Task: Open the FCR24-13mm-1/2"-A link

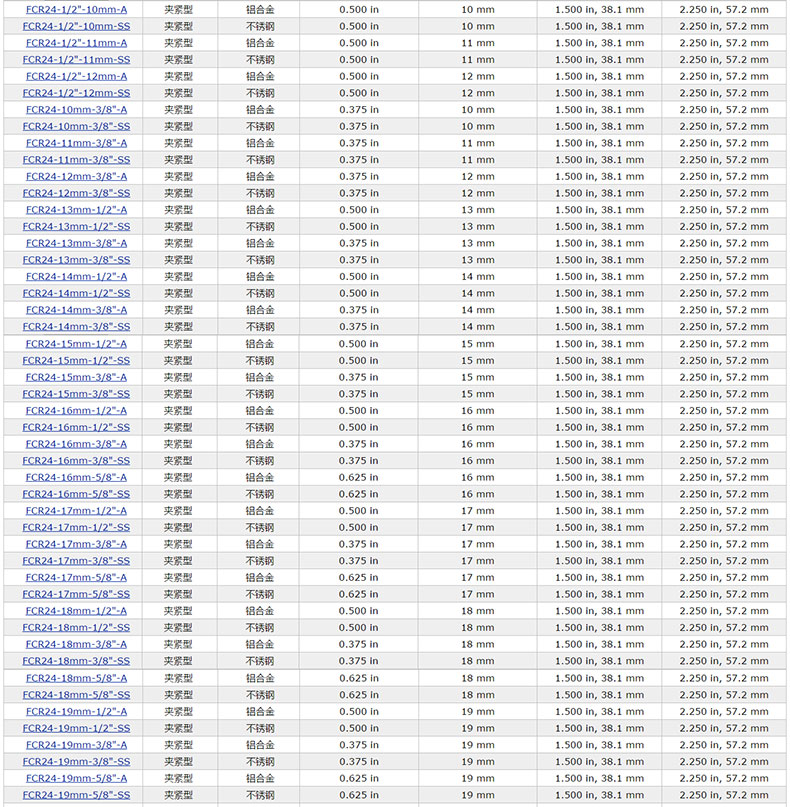Action: (x=76, y=210)
